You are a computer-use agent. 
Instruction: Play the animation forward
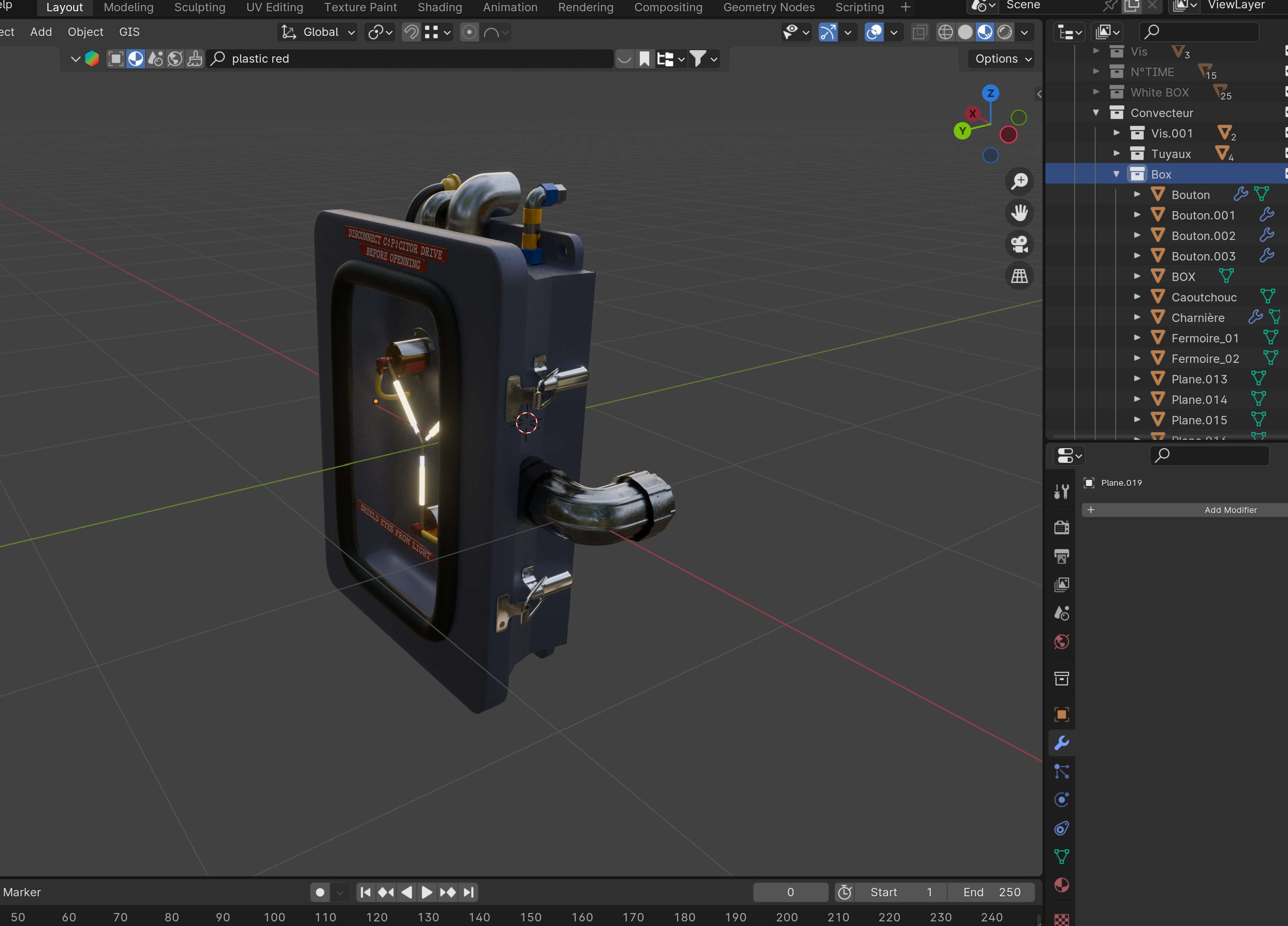(x=427, y=892)
